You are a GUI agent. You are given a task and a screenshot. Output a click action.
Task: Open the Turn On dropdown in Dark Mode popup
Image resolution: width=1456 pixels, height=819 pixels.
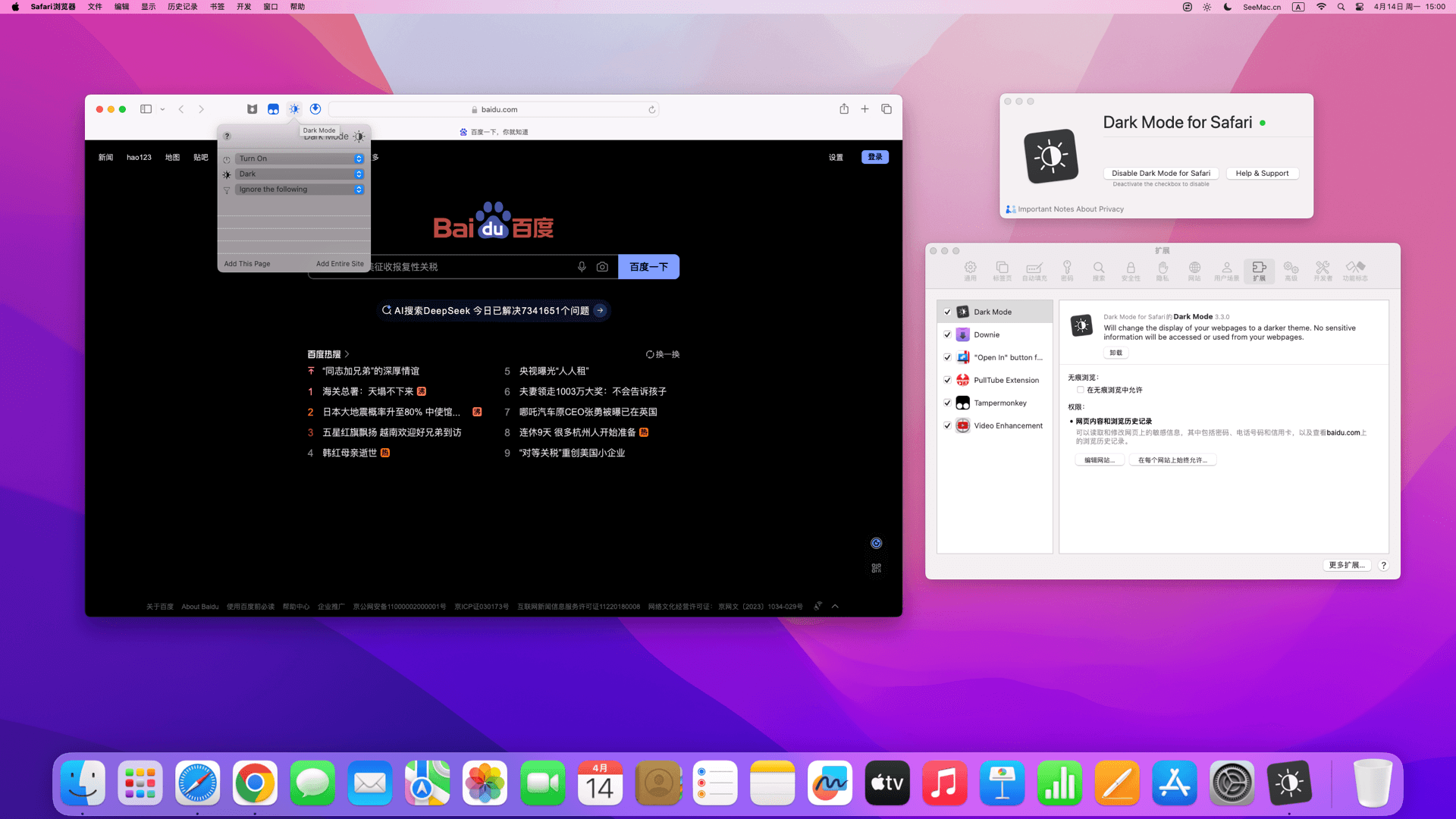tap(300, 158)
